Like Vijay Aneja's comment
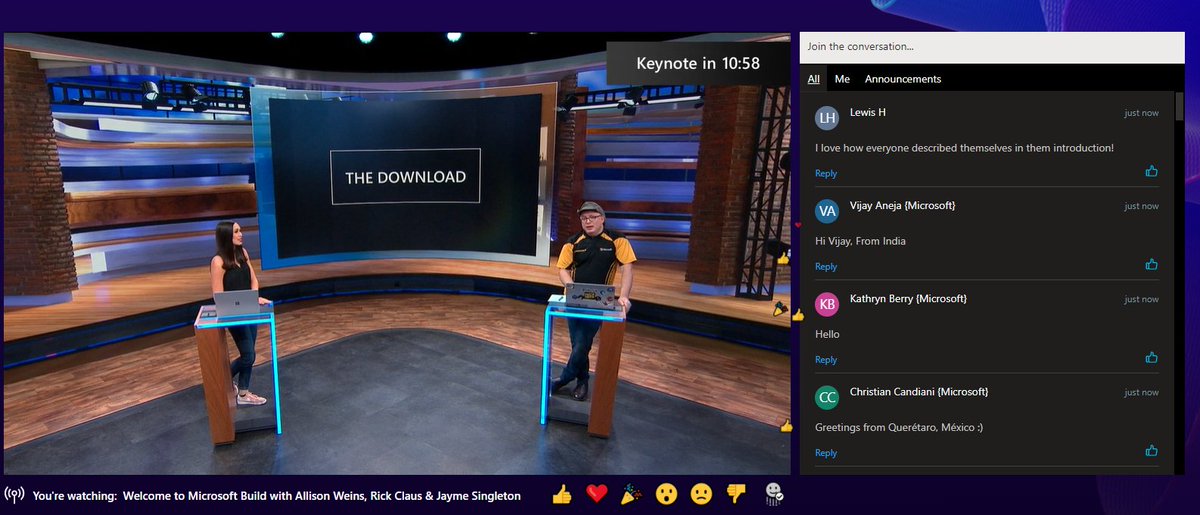Screen dimensions: 1200x515 point(1152,264)
